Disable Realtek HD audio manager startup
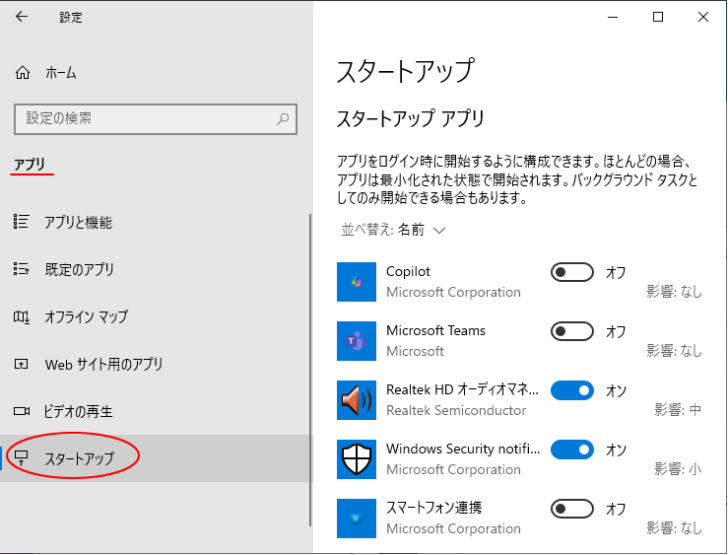728x555 pixels. [572, 391]
